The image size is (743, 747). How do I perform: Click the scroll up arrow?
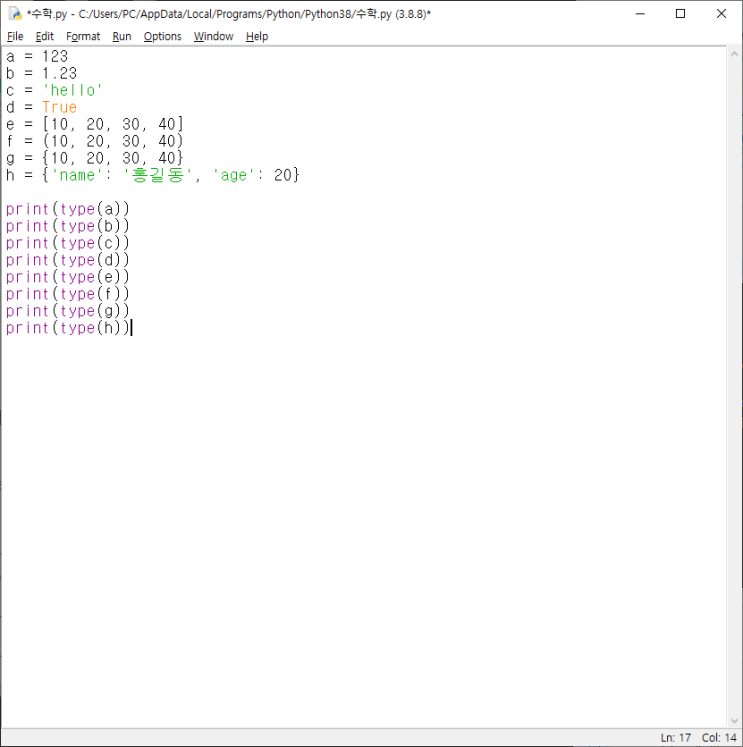click(x=734, y=54)
